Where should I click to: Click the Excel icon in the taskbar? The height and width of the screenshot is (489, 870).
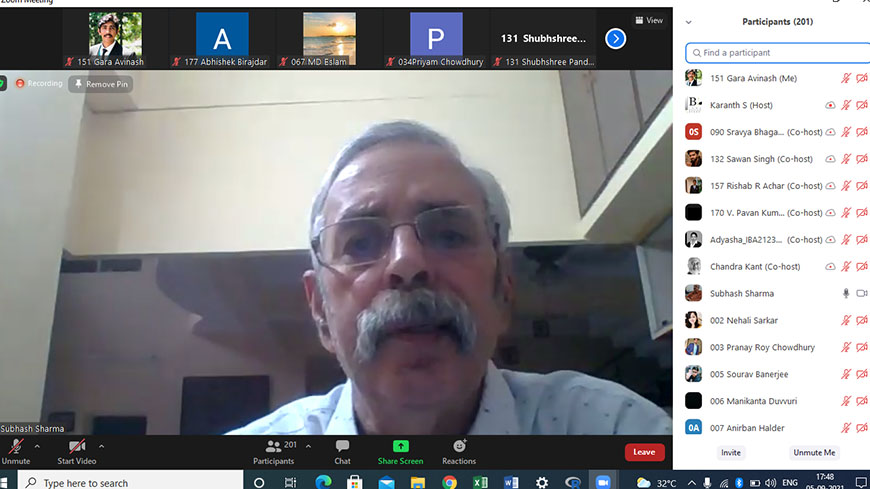click(480, 482)
